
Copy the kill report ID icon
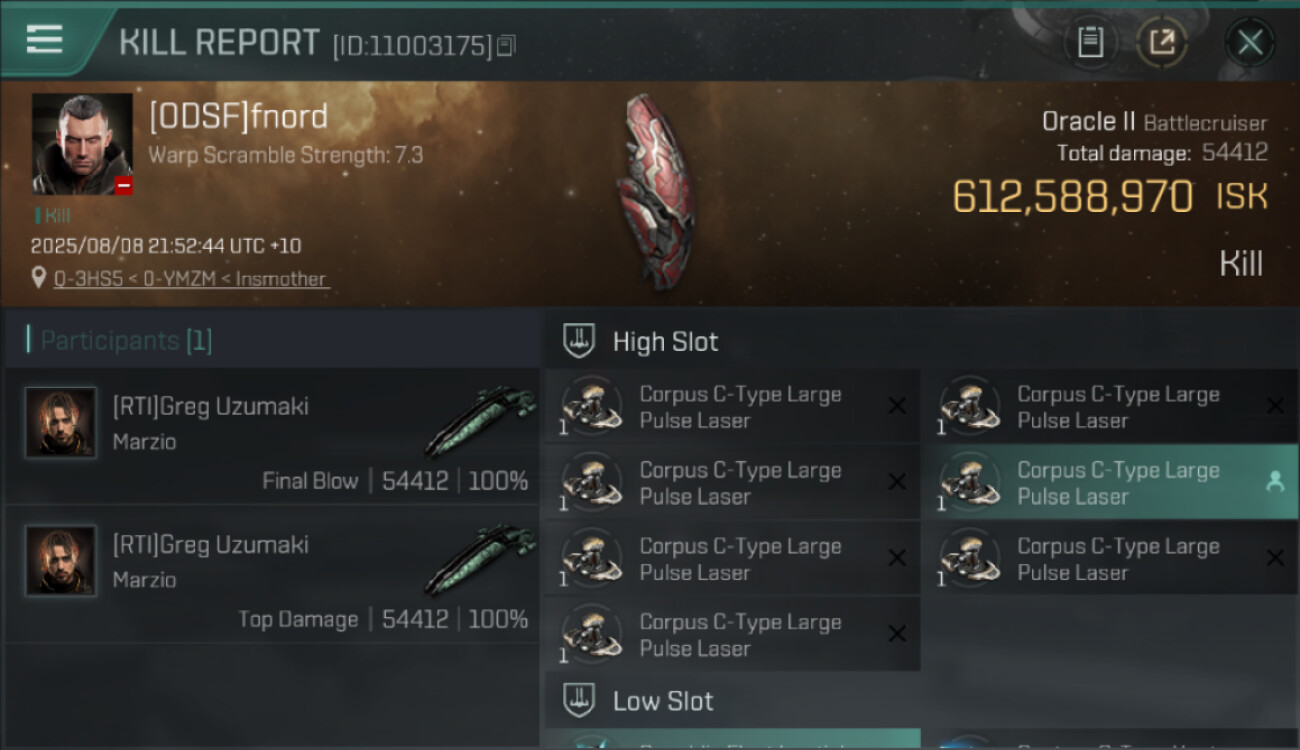[x=506, y=46]
